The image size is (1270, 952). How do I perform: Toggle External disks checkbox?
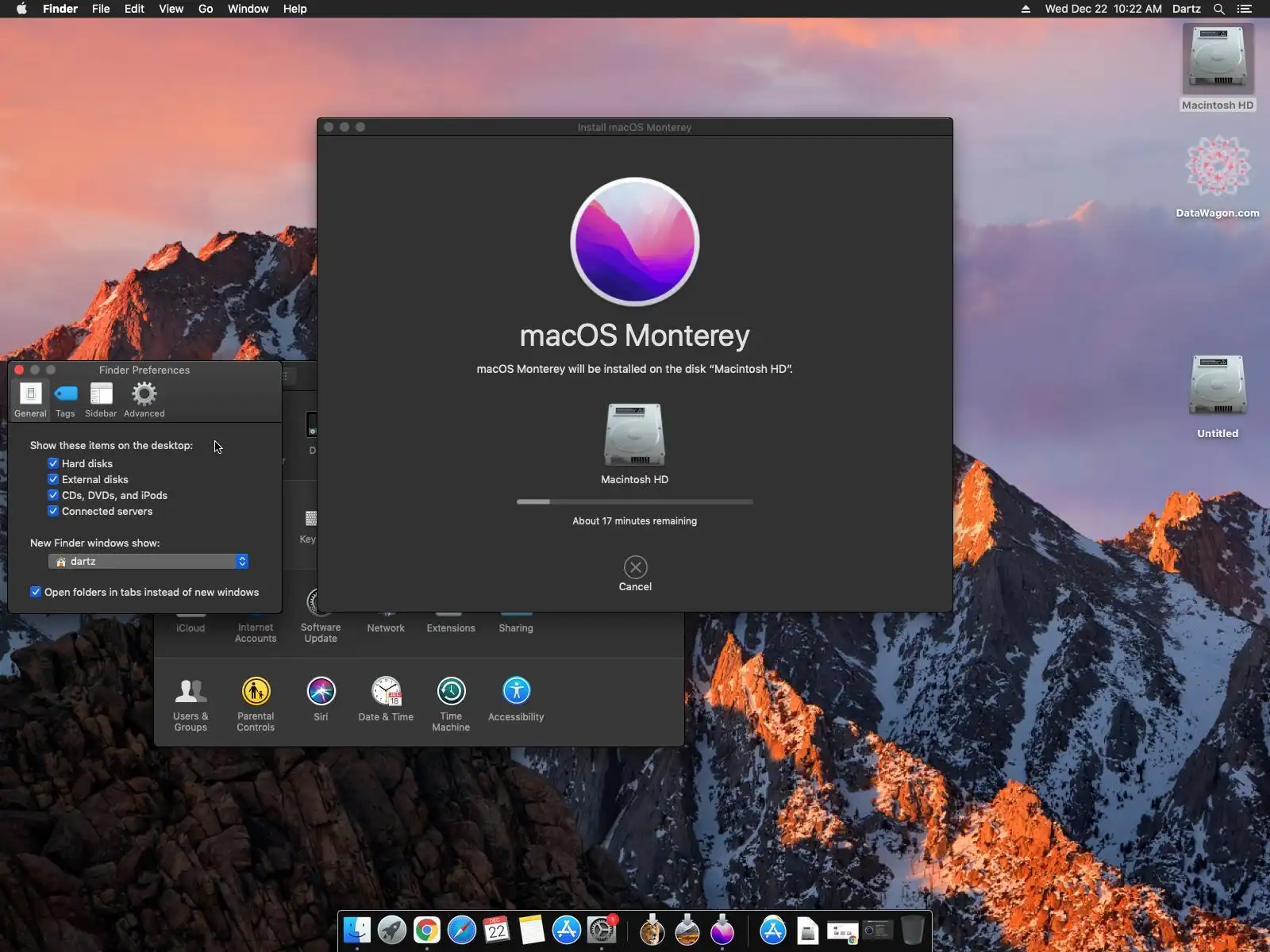tap(53, 479)
